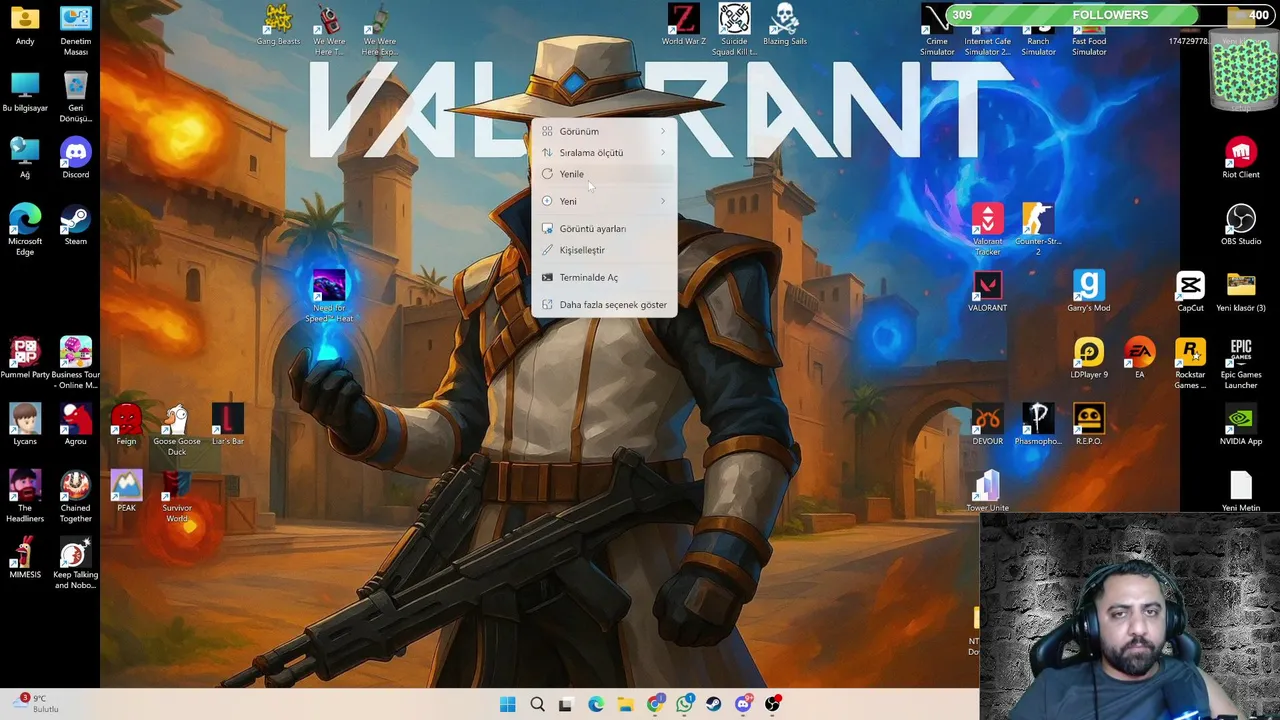Select the DEVOUR game icon
The image size is (1280, 720).
(x=987, y=426)
